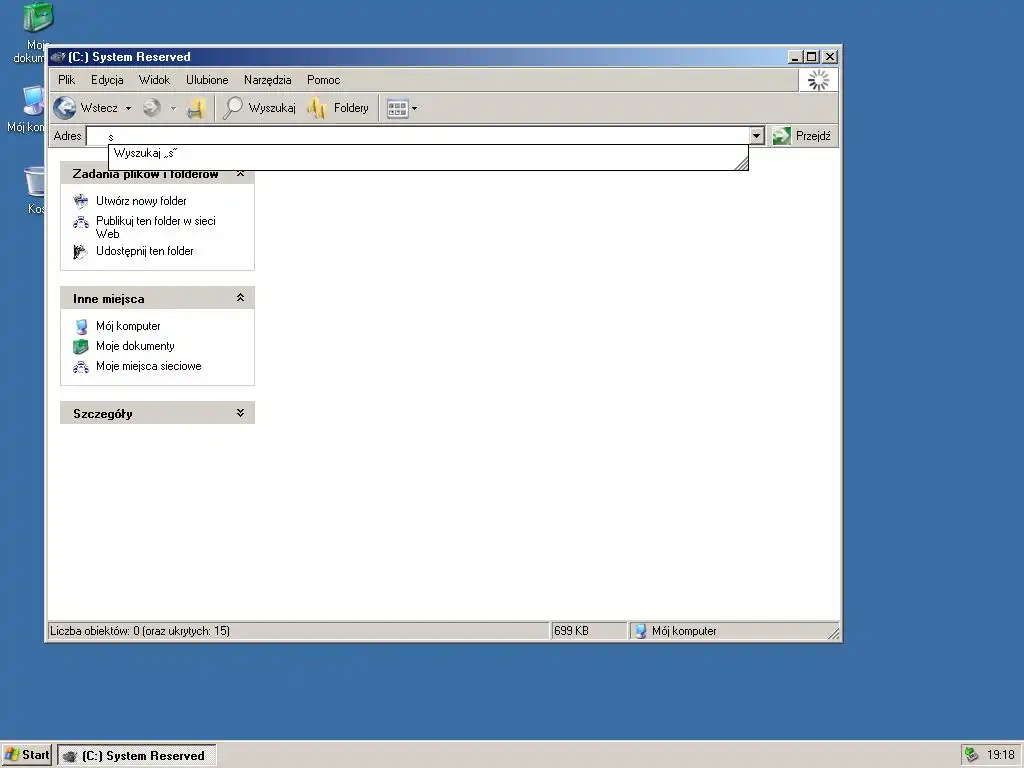Screen dimensions: 1024x768
Task: Open the view mode dropdown arrow
Action: [414, 108]
